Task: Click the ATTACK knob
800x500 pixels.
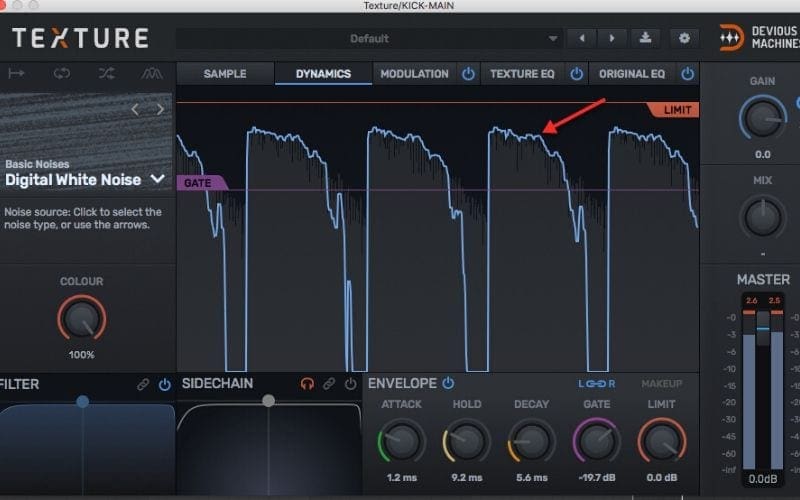Action: (x=402, y=442)
